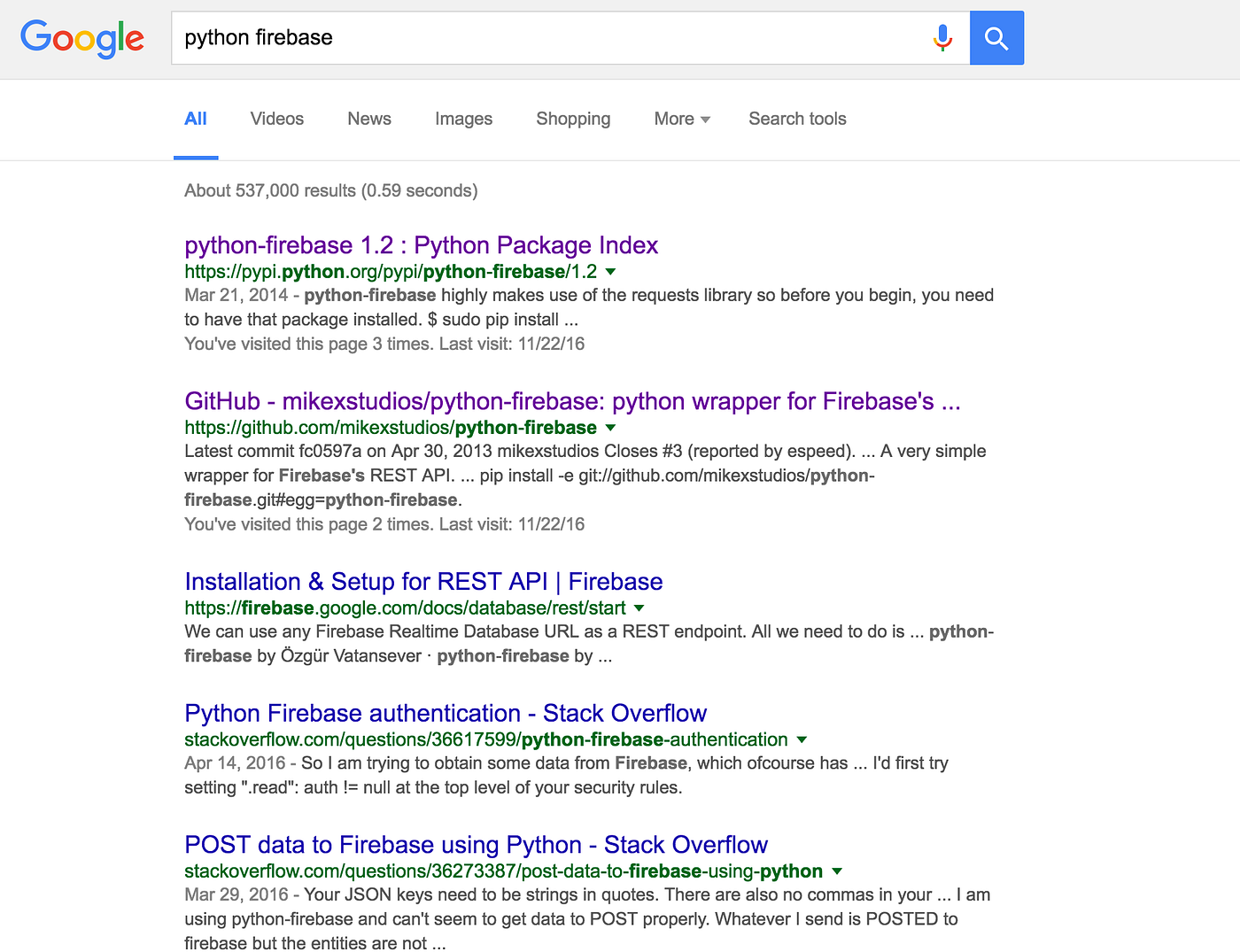Expand the arrow beside the POST data result URL
The width and height of the screenshot is (1240, 952).
click(836, 871)
